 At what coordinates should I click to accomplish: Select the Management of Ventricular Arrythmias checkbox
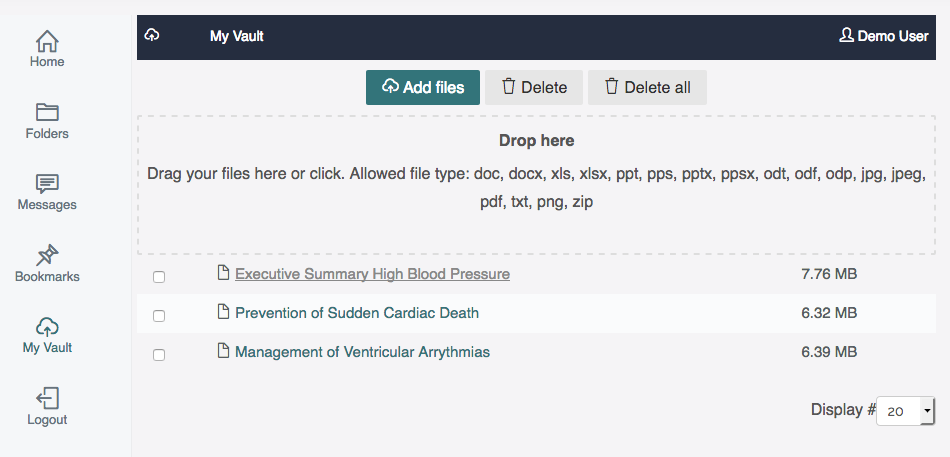pos(159,355)
